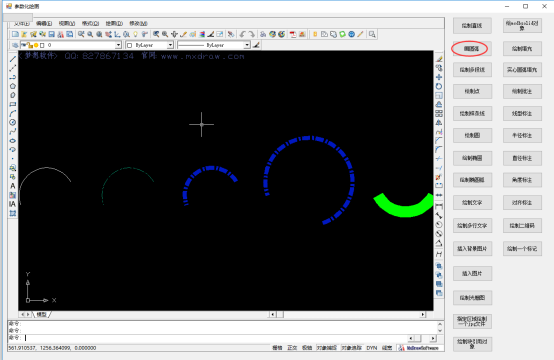
Task: Click the Rotate icon in right toolbar
Action: point(439,86)
